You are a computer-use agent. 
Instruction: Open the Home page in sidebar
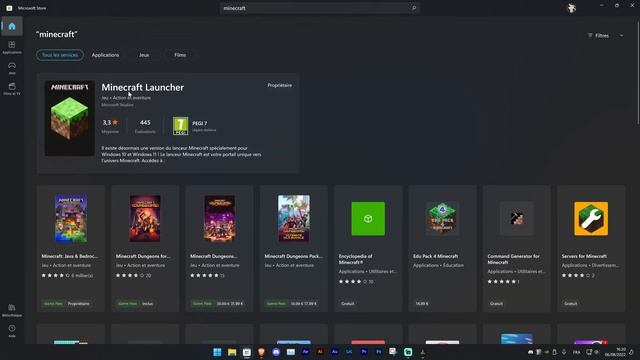pyautogui.click(x=12, y=26)
